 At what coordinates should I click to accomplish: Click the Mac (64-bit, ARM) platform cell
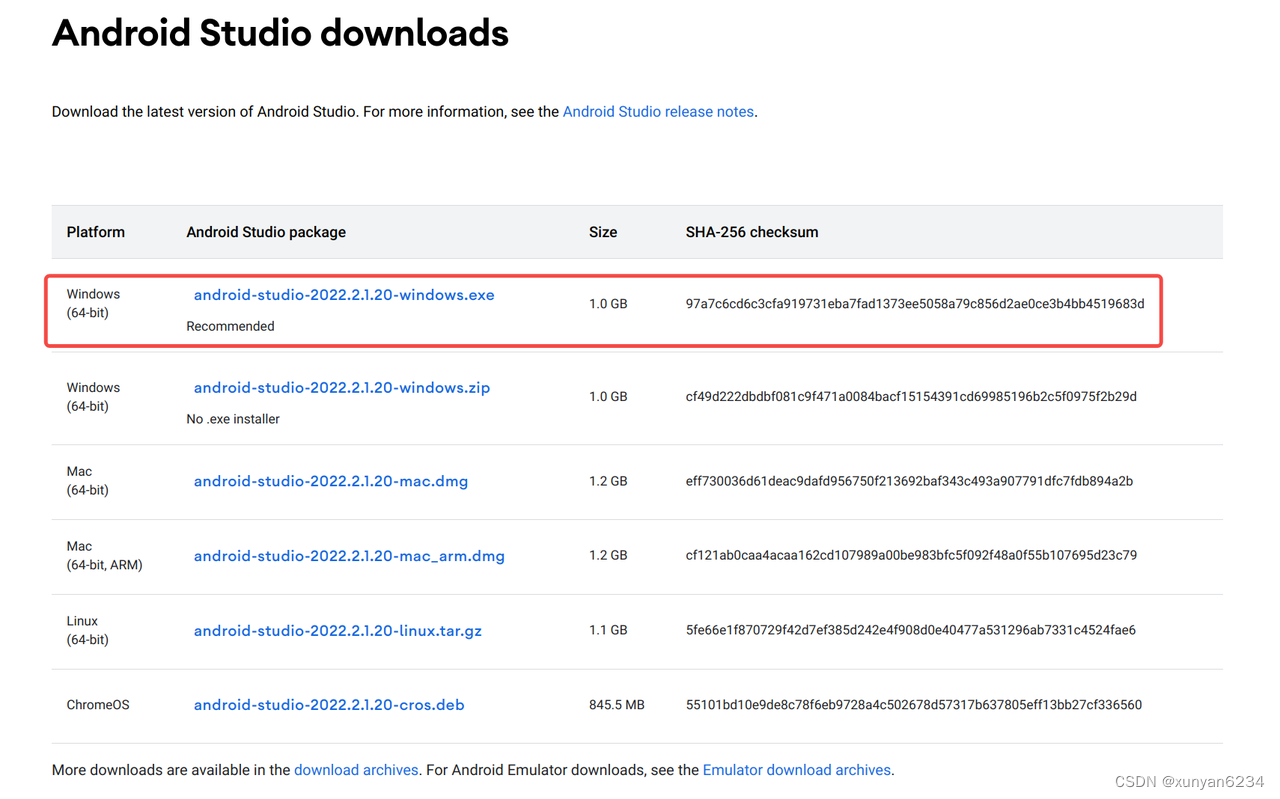point(105,555)
